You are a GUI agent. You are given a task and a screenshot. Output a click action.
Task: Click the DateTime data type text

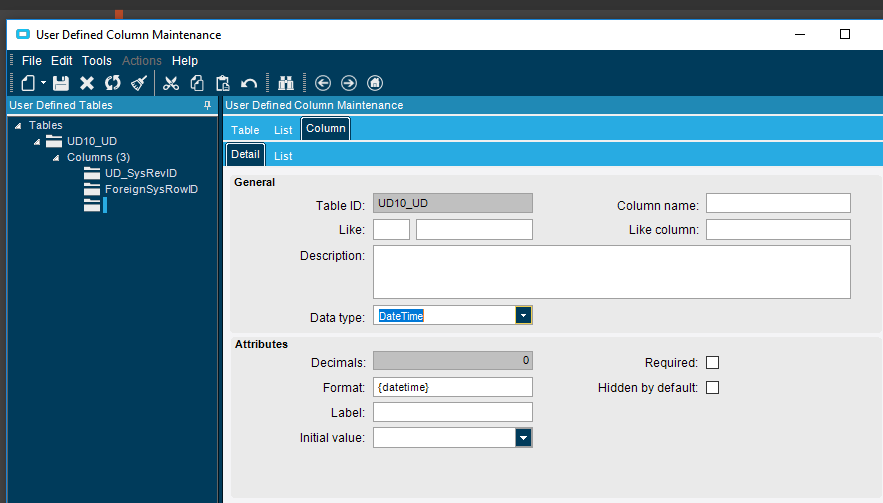tap(401, 316)
